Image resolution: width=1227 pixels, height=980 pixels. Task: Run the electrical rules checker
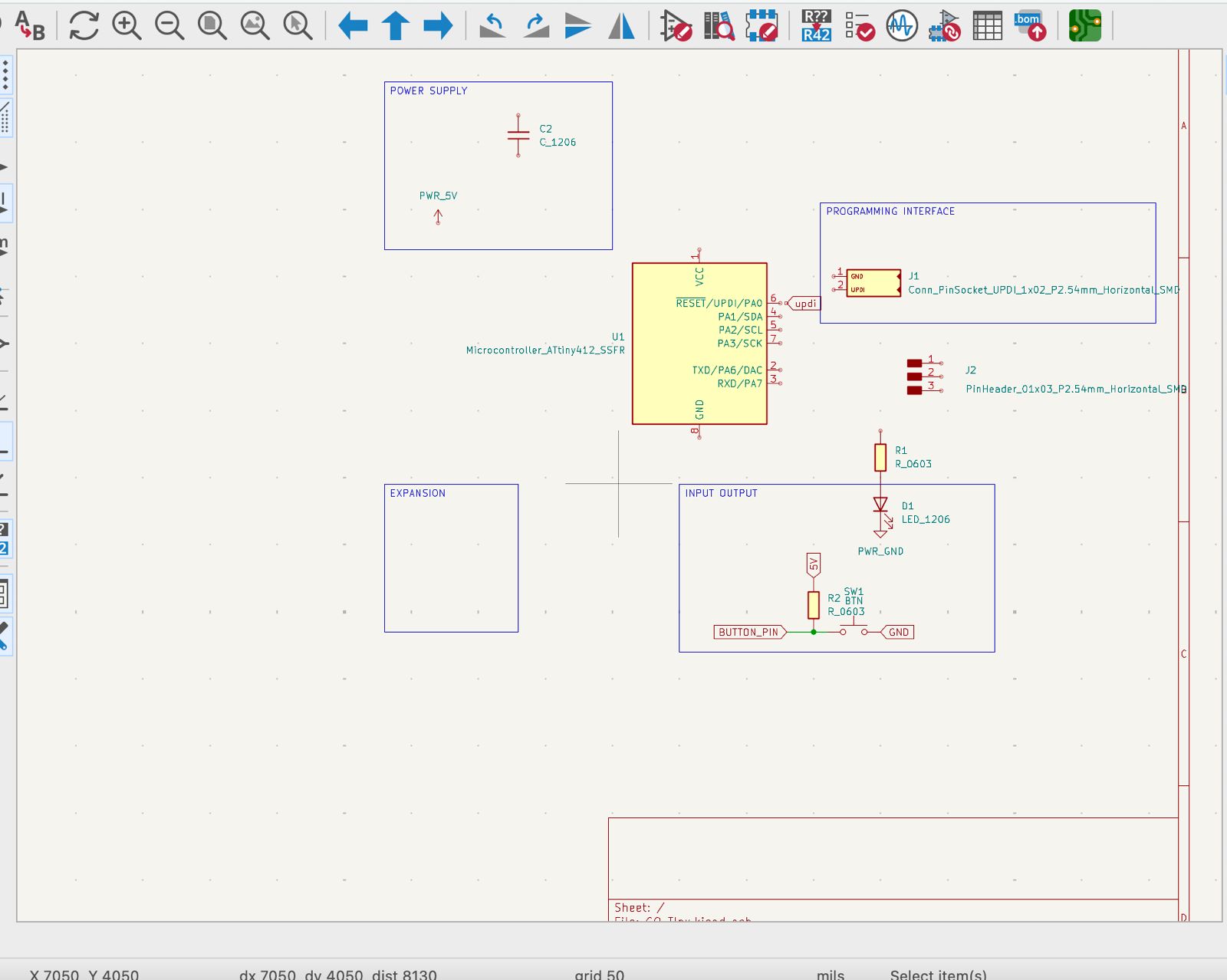coord(859,25)
